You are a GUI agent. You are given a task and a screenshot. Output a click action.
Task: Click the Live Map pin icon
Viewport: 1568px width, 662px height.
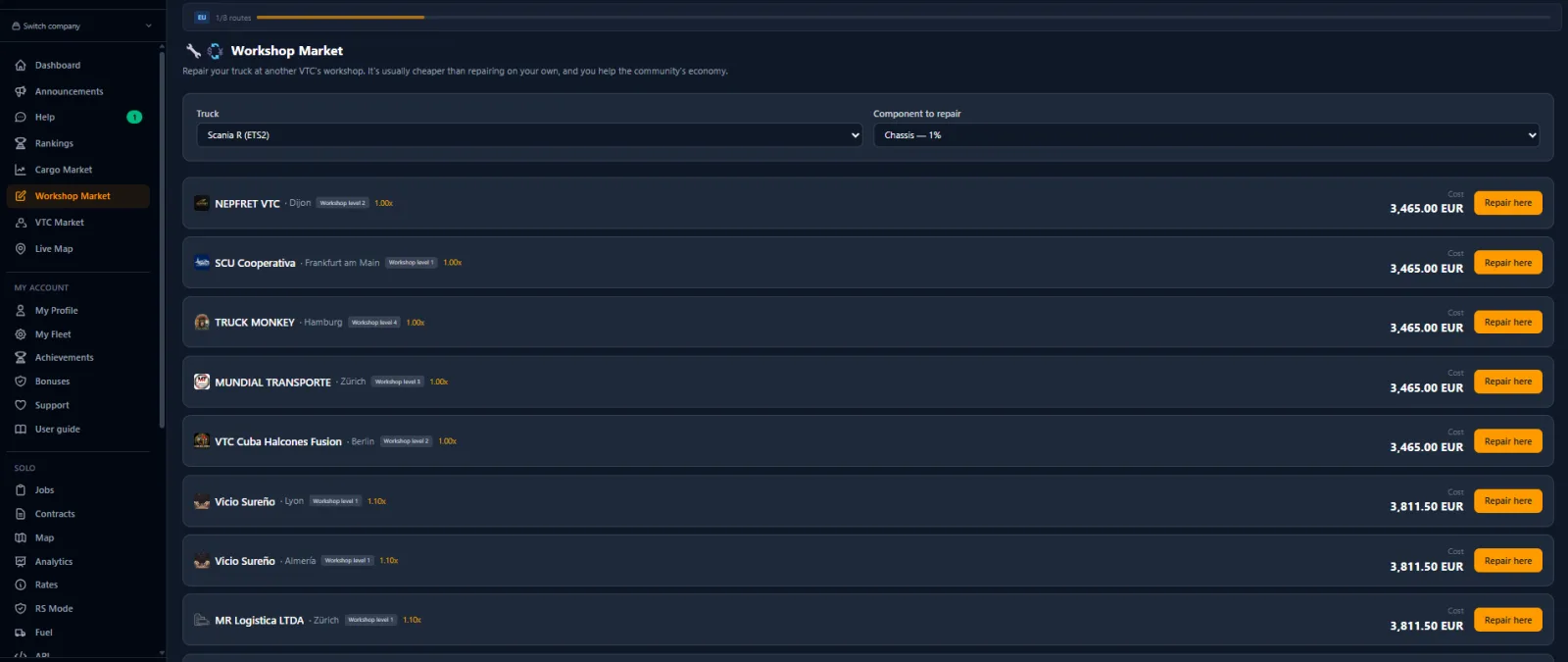[x=21, y=249]
